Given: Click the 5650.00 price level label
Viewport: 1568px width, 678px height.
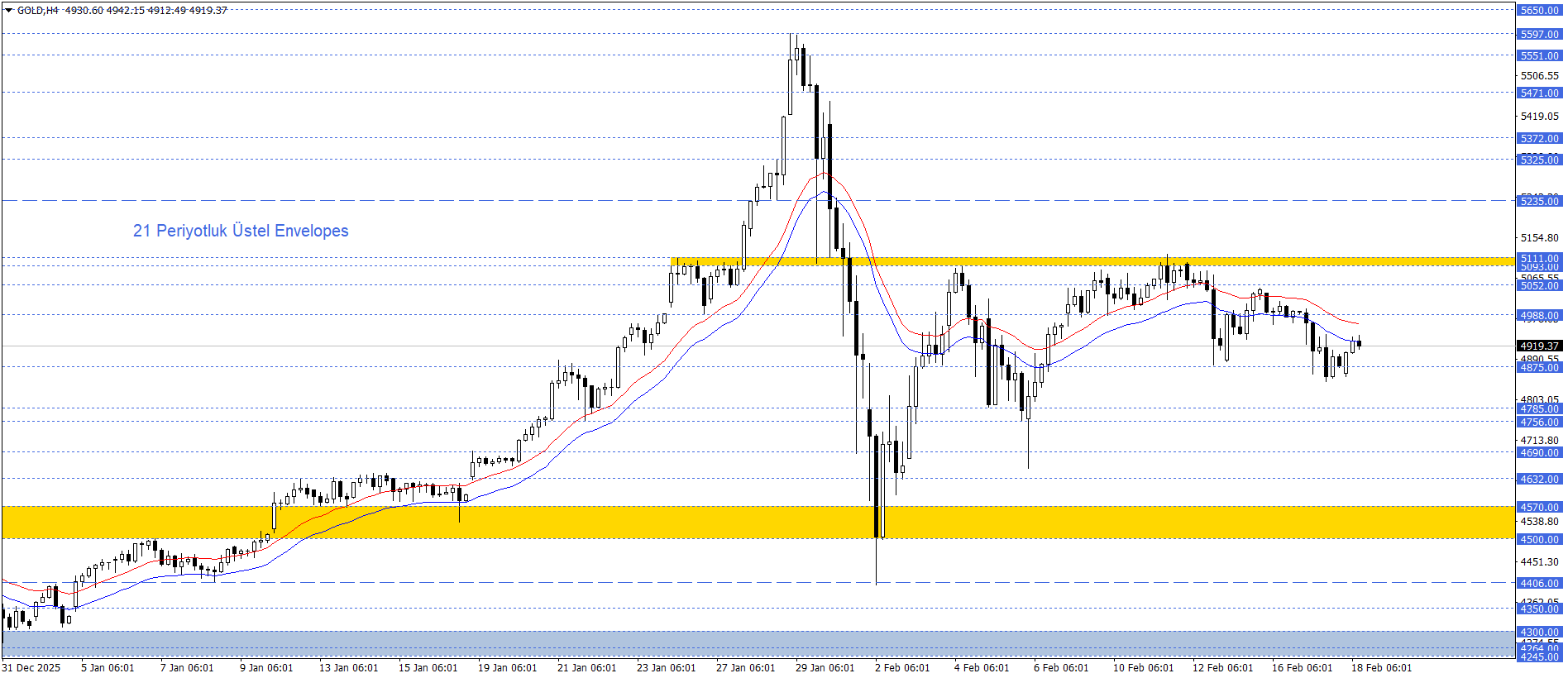Looking at the screenshot, I should pos(1539,11).
